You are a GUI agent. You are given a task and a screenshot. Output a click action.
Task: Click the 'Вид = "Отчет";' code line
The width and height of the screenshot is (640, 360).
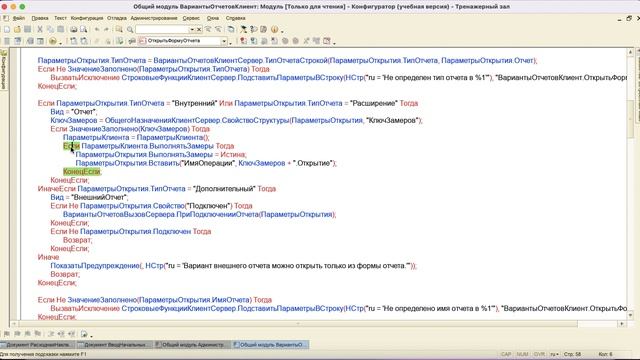click(x=74, y=111)
